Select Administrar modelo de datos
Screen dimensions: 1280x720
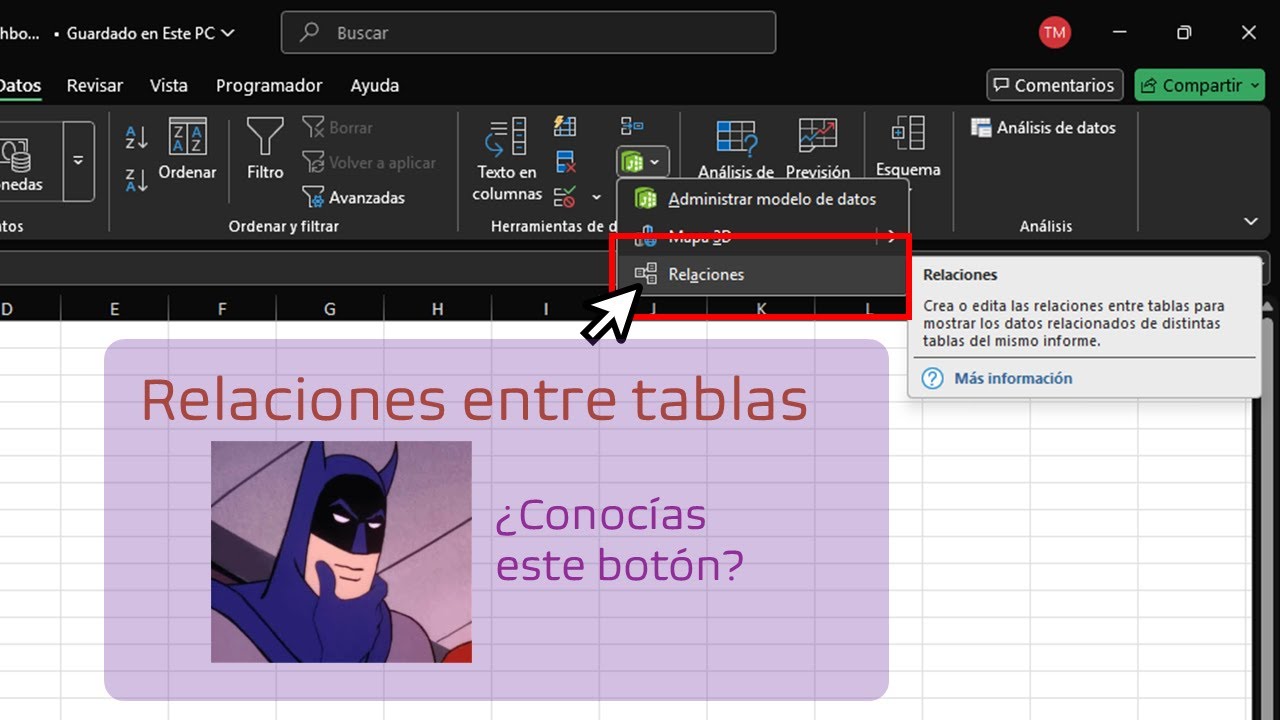tap(763, 199)
